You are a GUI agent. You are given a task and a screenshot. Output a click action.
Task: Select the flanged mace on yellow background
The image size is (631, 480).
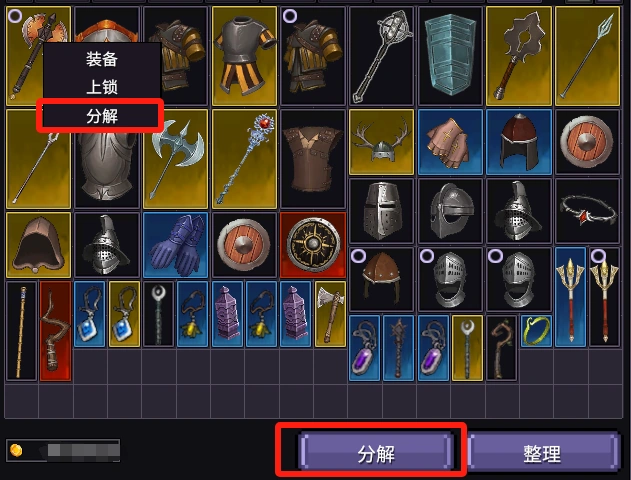point(519,56)
